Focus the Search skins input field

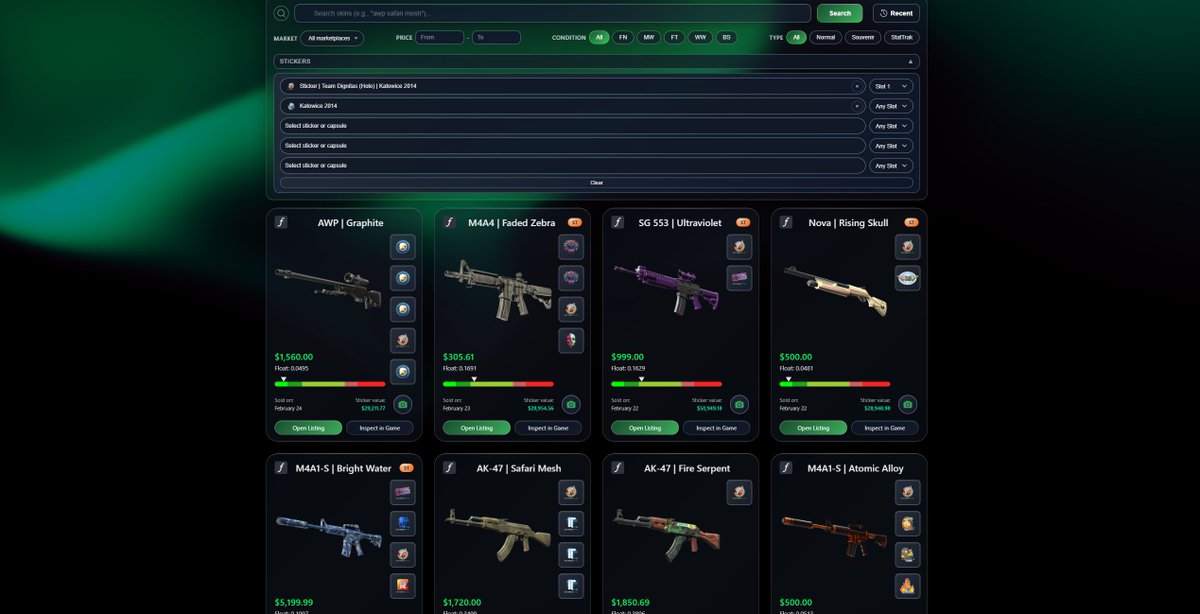[552, 13]
